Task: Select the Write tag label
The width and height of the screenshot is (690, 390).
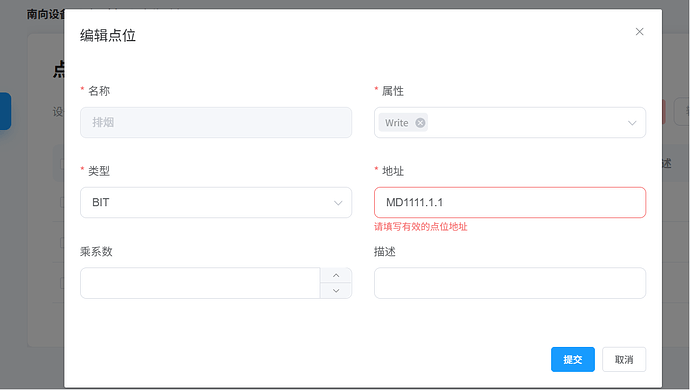Action: pyautogui.click(x=396, y=123)
